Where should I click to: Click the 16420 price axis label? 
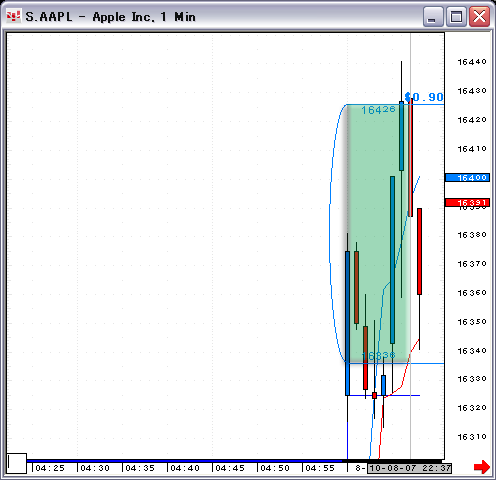click(472, 120)
